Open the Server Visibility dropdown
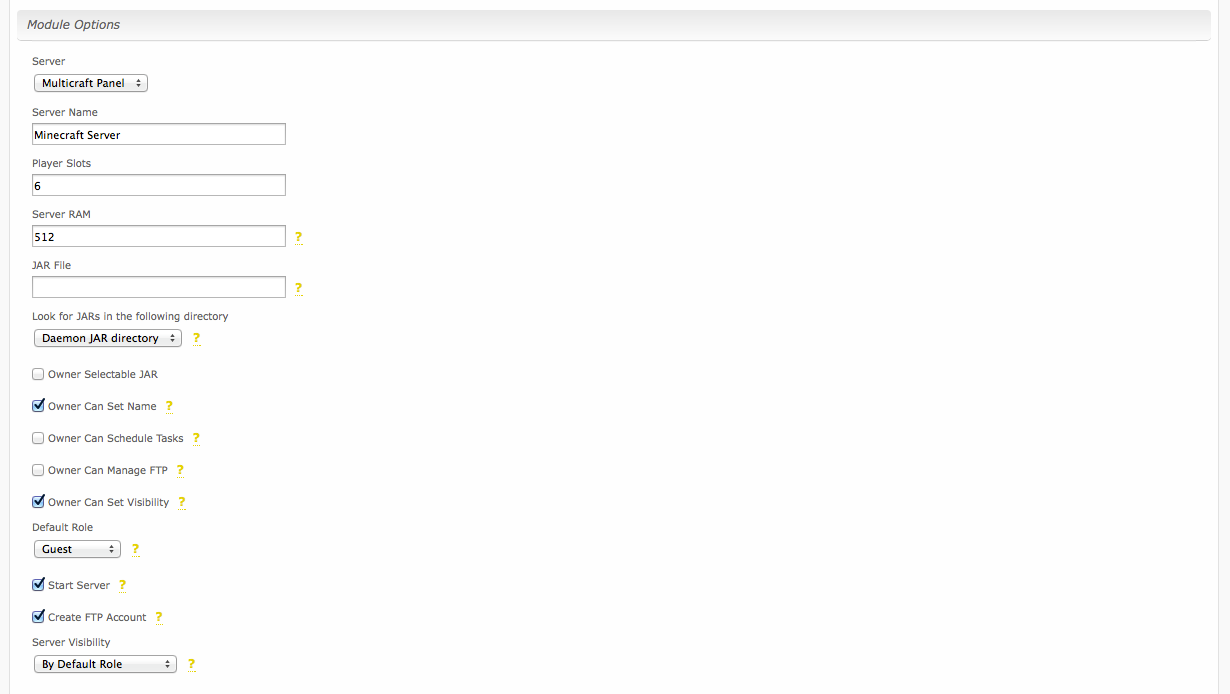Viewport: 1230px width, 694px height. click(x=105, y=665)
